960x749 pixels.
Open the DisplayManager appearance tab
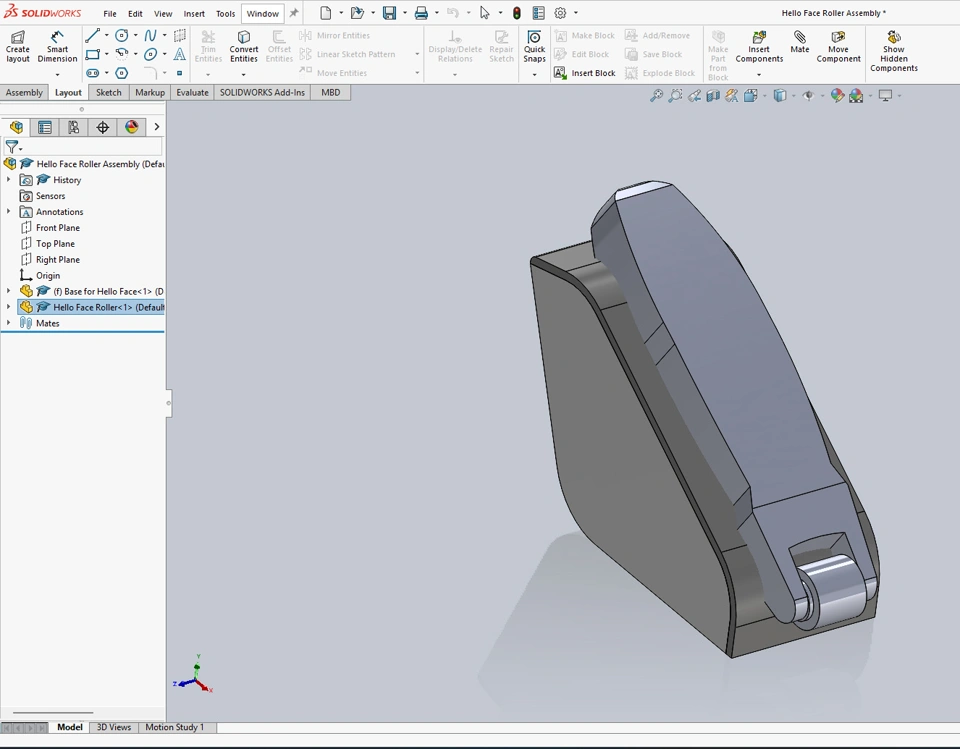[x=131, y=127]
